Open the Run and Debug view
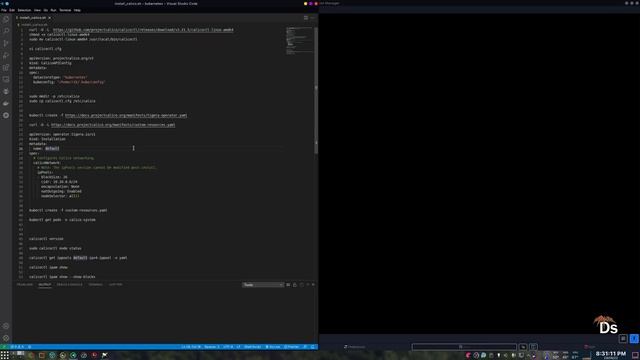The height and width of the screenshot is (360, 640). tap(6, 55)
